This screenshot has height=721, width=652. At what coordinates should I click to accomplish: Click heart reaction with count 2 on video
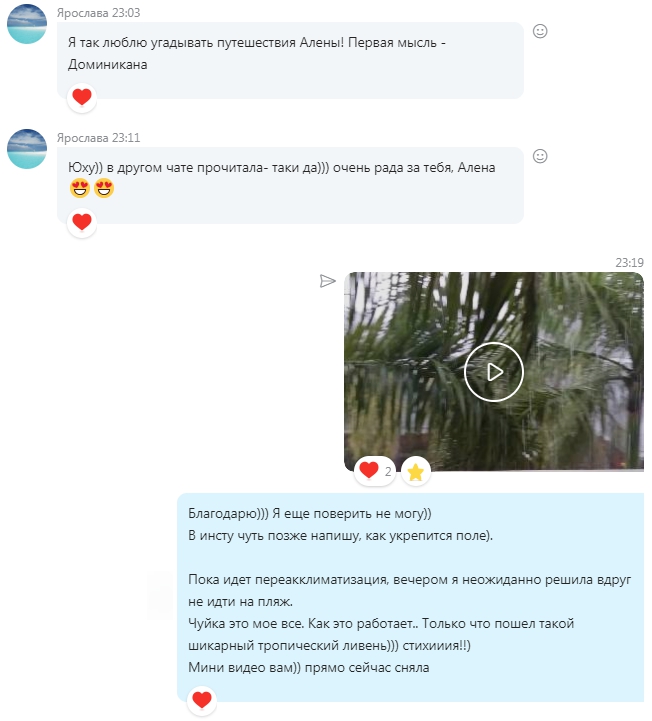[x=375, y=471]
